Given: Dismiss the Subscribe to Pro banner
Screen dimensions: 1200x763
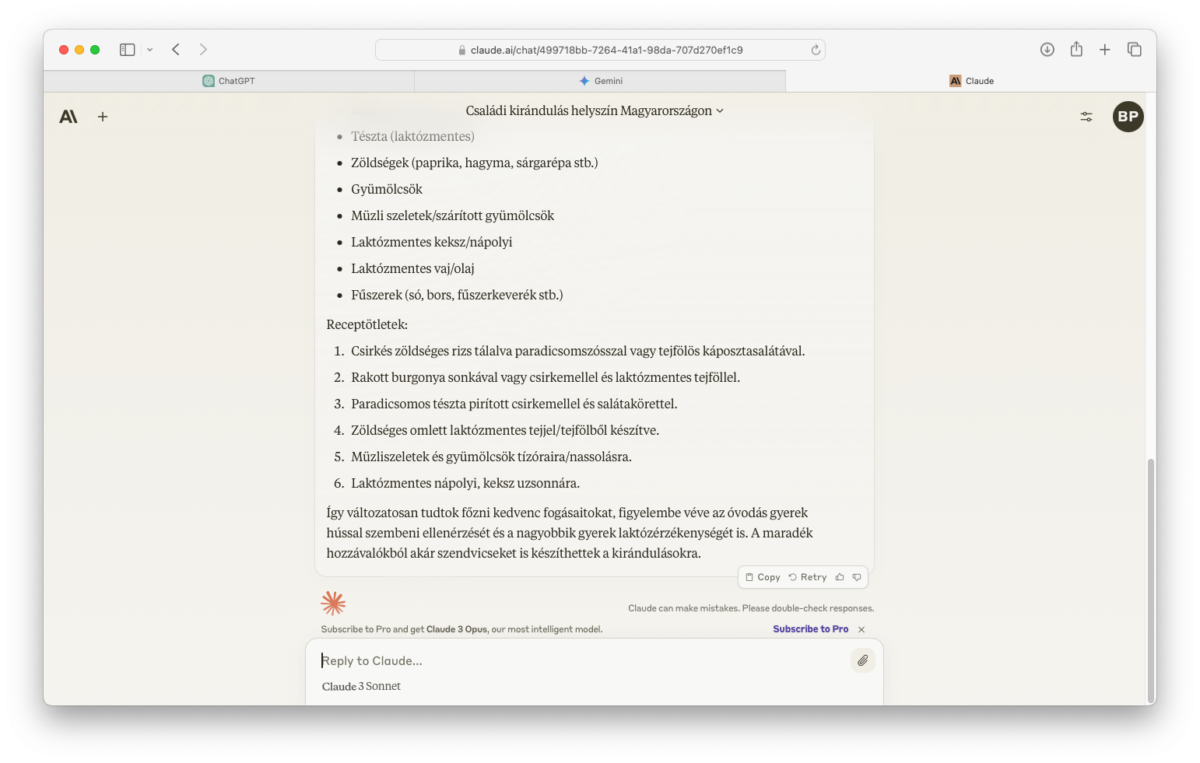Looking at the screenshot, I should click(x=861, y=629).
